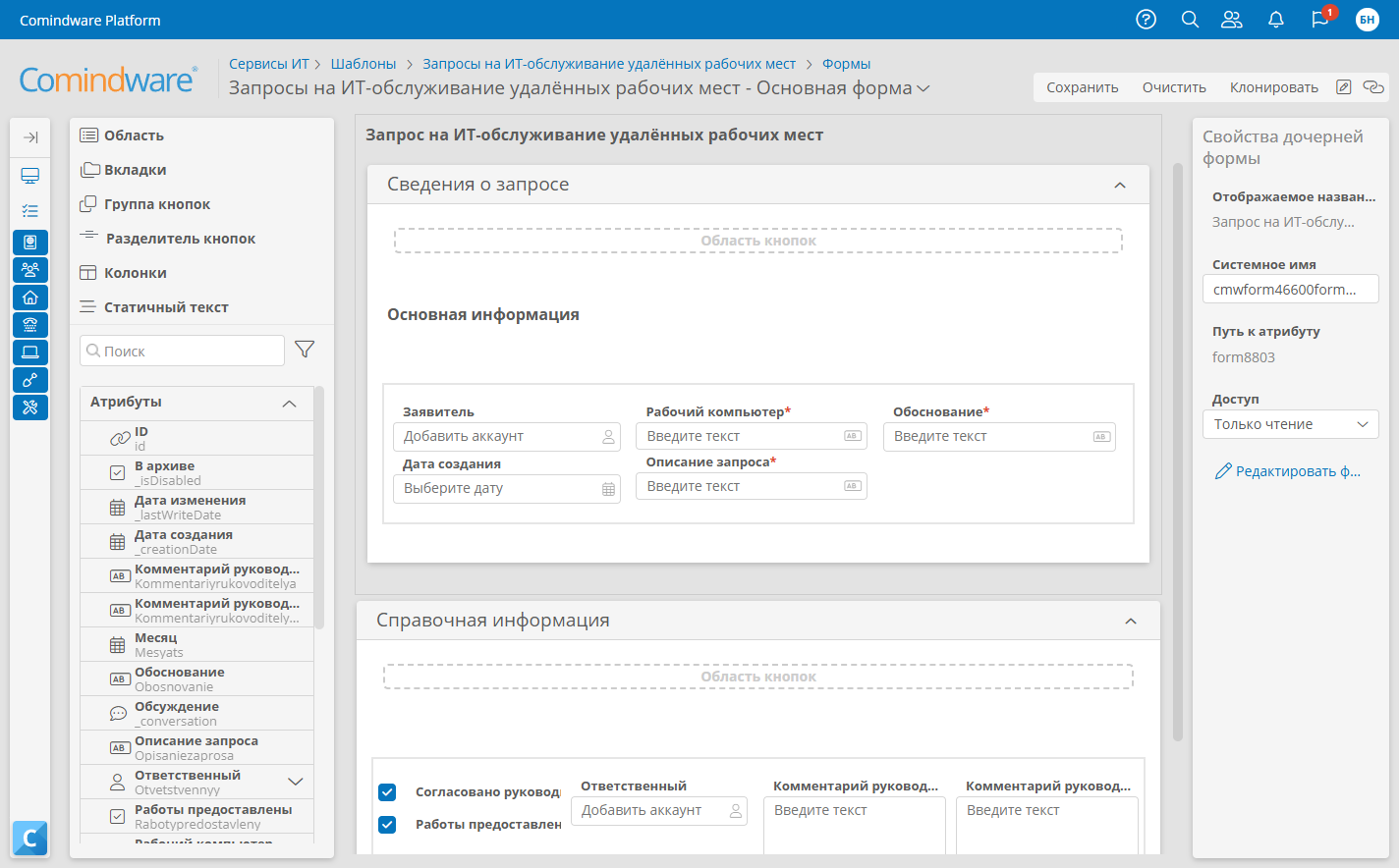This screenshot has height=868, width=1399.
Task: Toggle Работы предоставлены checkbox on form
Action: 387,825
